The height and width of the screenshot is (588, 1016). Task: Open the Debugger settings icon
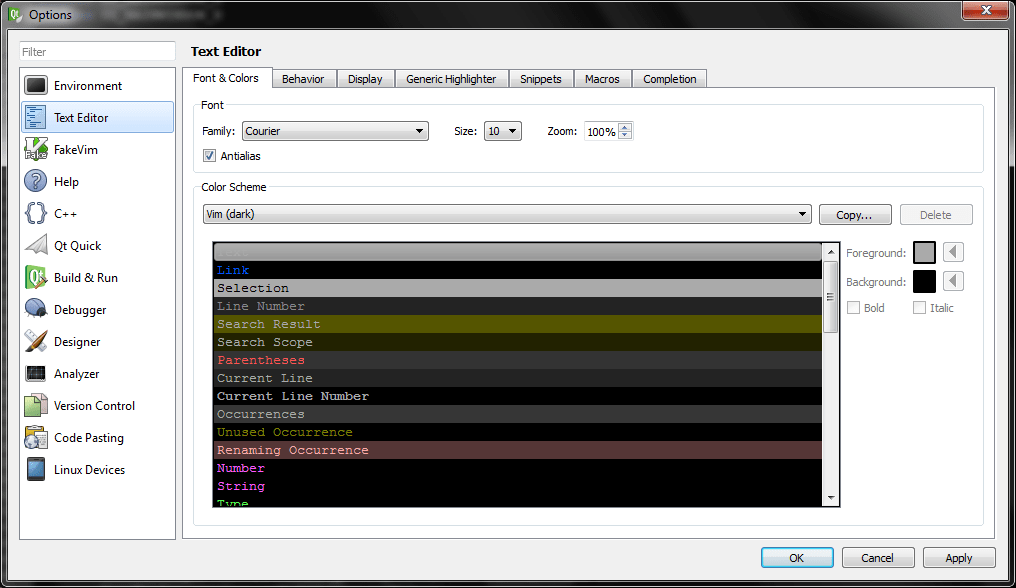tap(36, 309)
